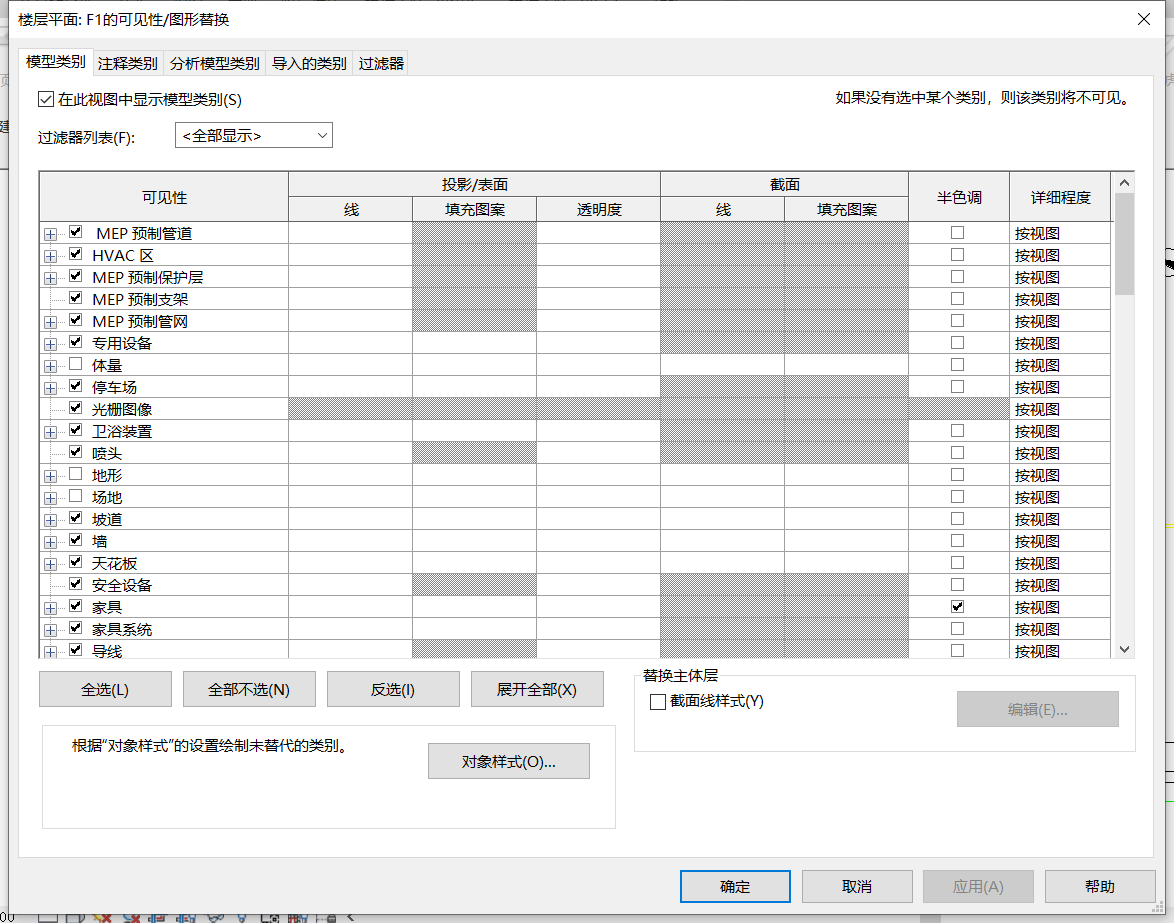
Task: Switch to the 注释类别 tab
Action: point(127,64)
